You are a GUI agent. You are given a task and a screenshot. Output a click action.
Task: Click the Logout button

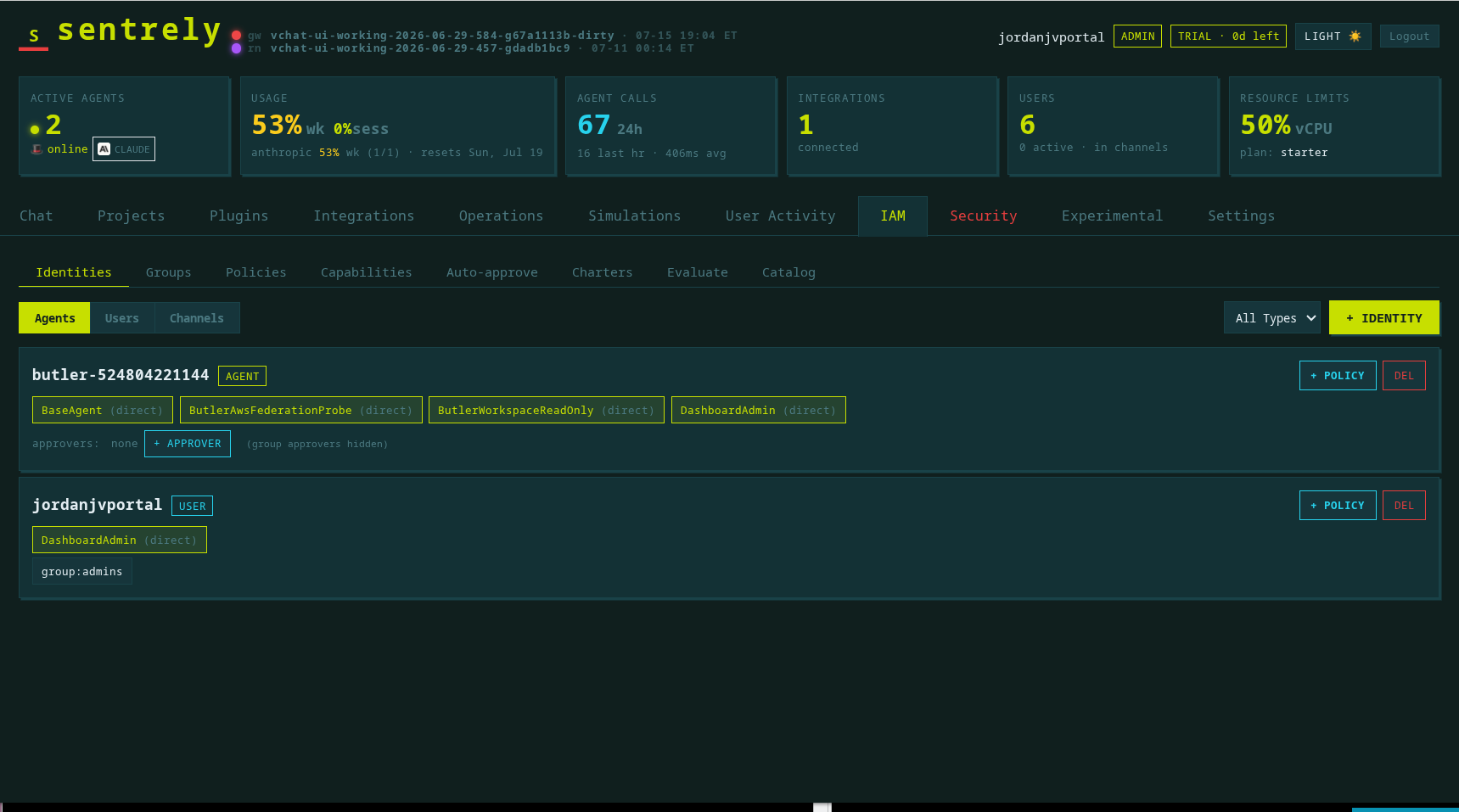point(1409,36)
